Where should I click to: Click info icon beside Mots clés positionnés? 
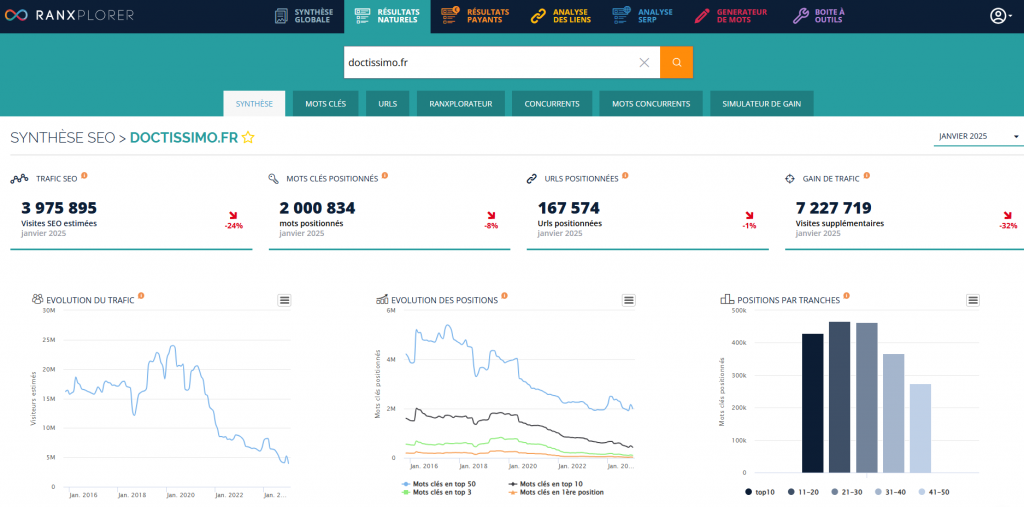click(x=385, y=175)
